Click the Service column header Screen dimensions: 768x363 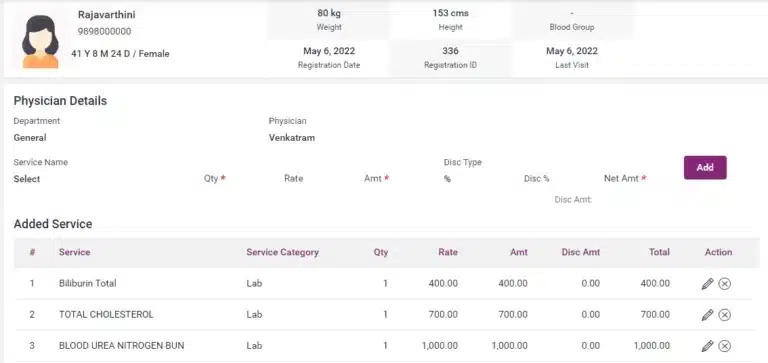(74, 252)
